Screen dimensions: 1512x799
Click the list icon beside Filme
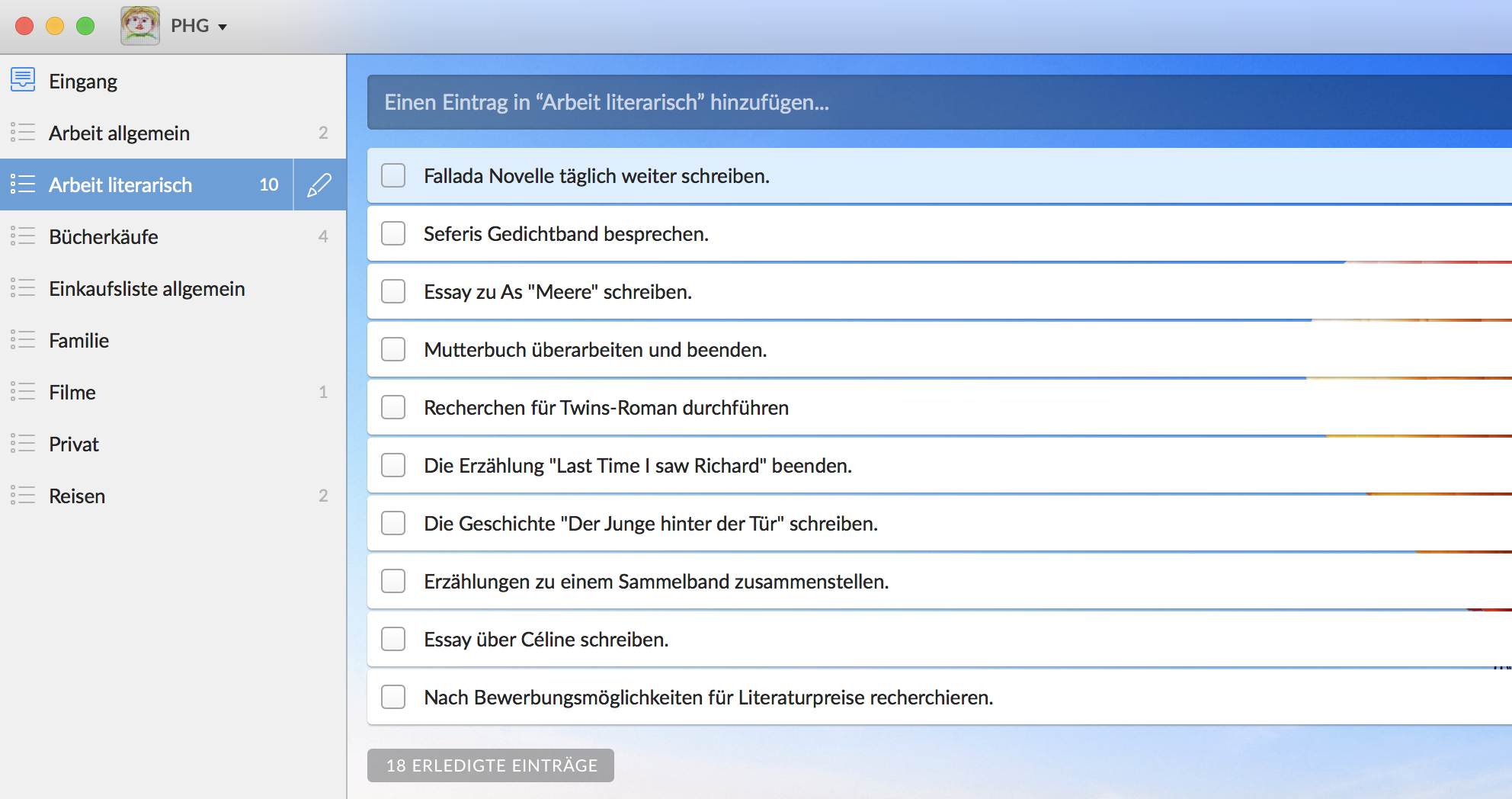click(23, 391)
